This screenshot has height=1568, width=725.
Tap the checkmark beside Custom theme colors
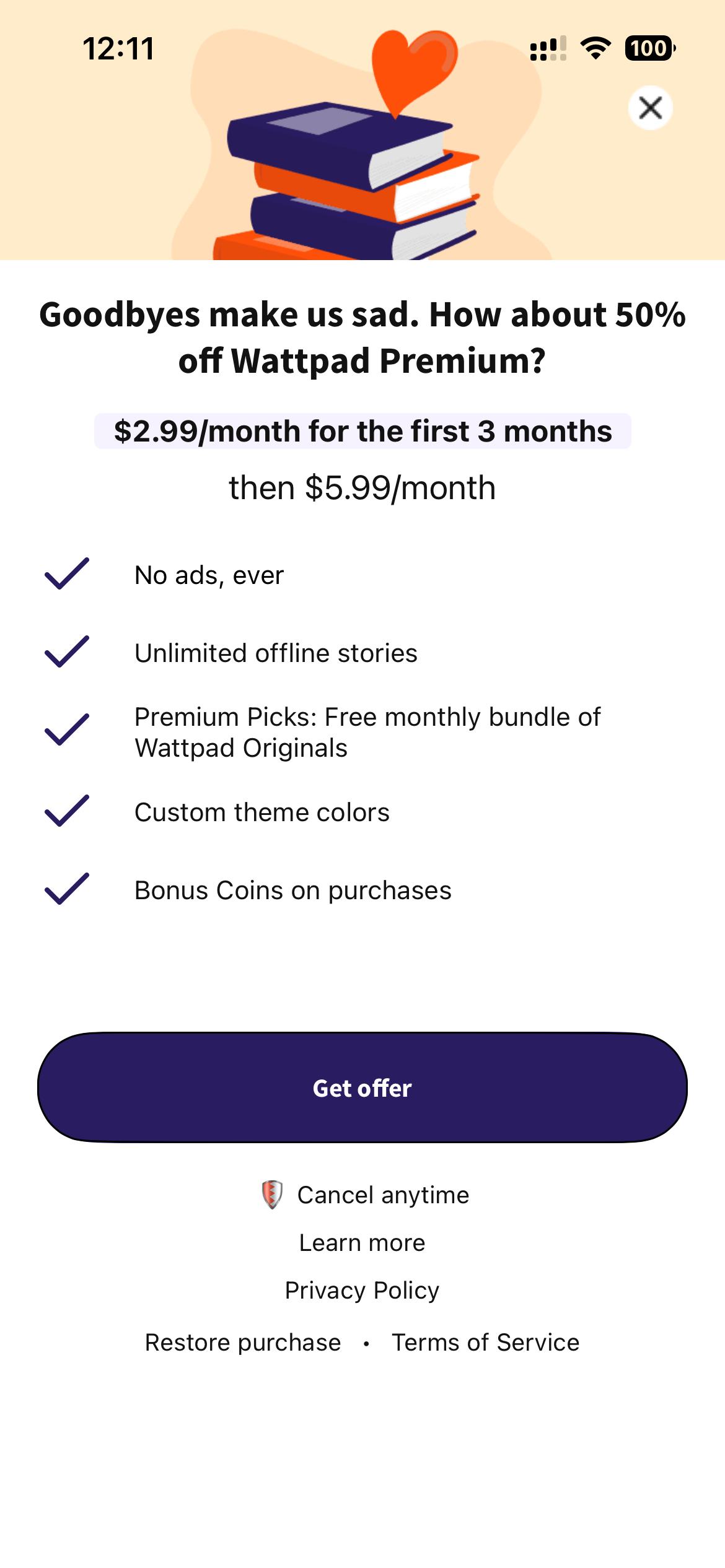pos(67,811)
